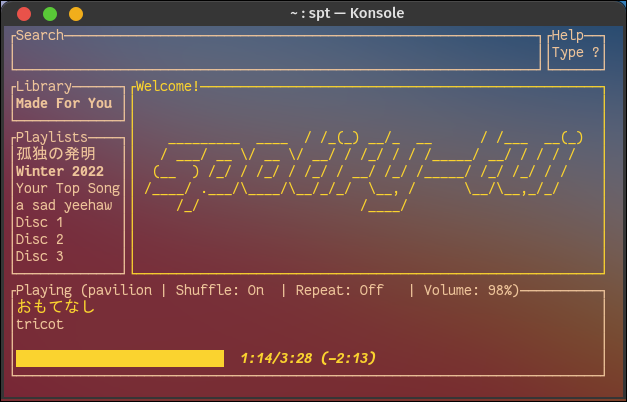
Task: Open the 'Your Top Song' playlist
Action: click(x=68, y=188)
